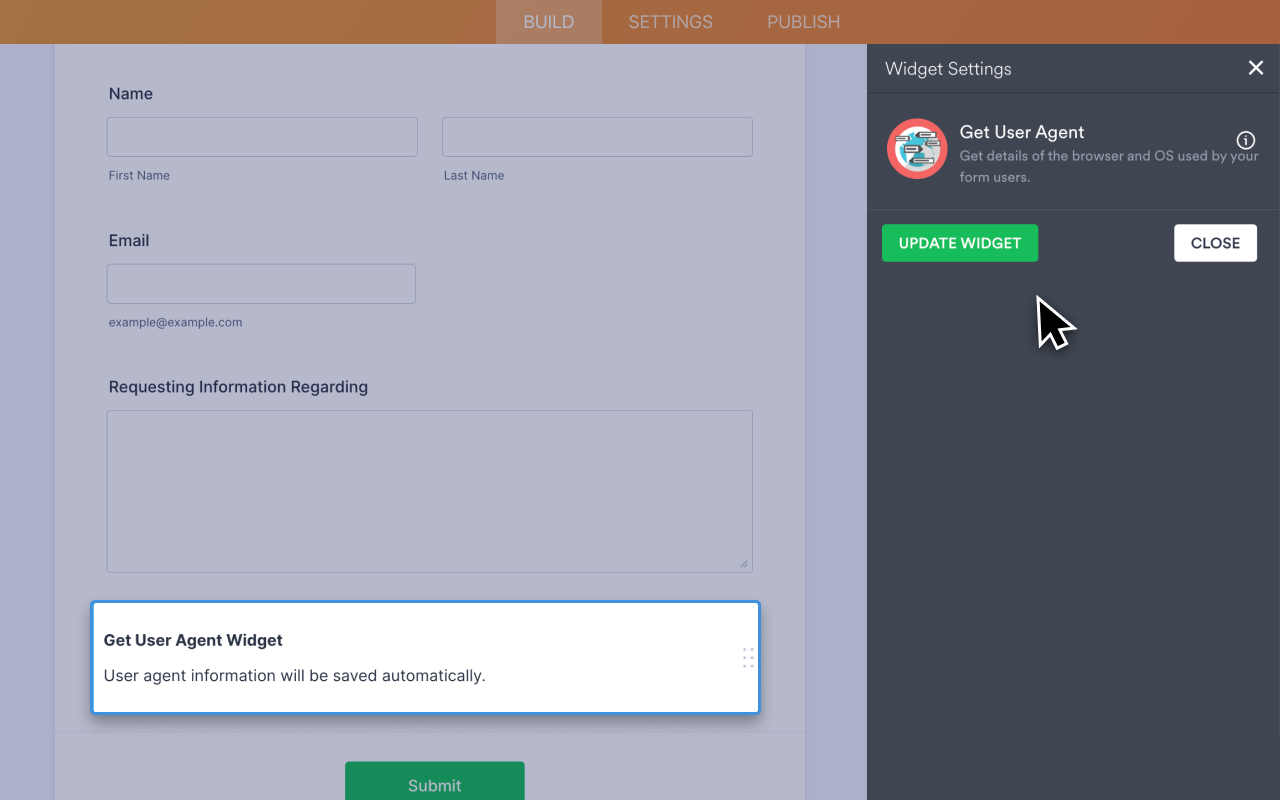Screen dimensions: 1280x800
Task: Click the Submit button on the form
Action: pyautogui.click(x=434, y=785)
